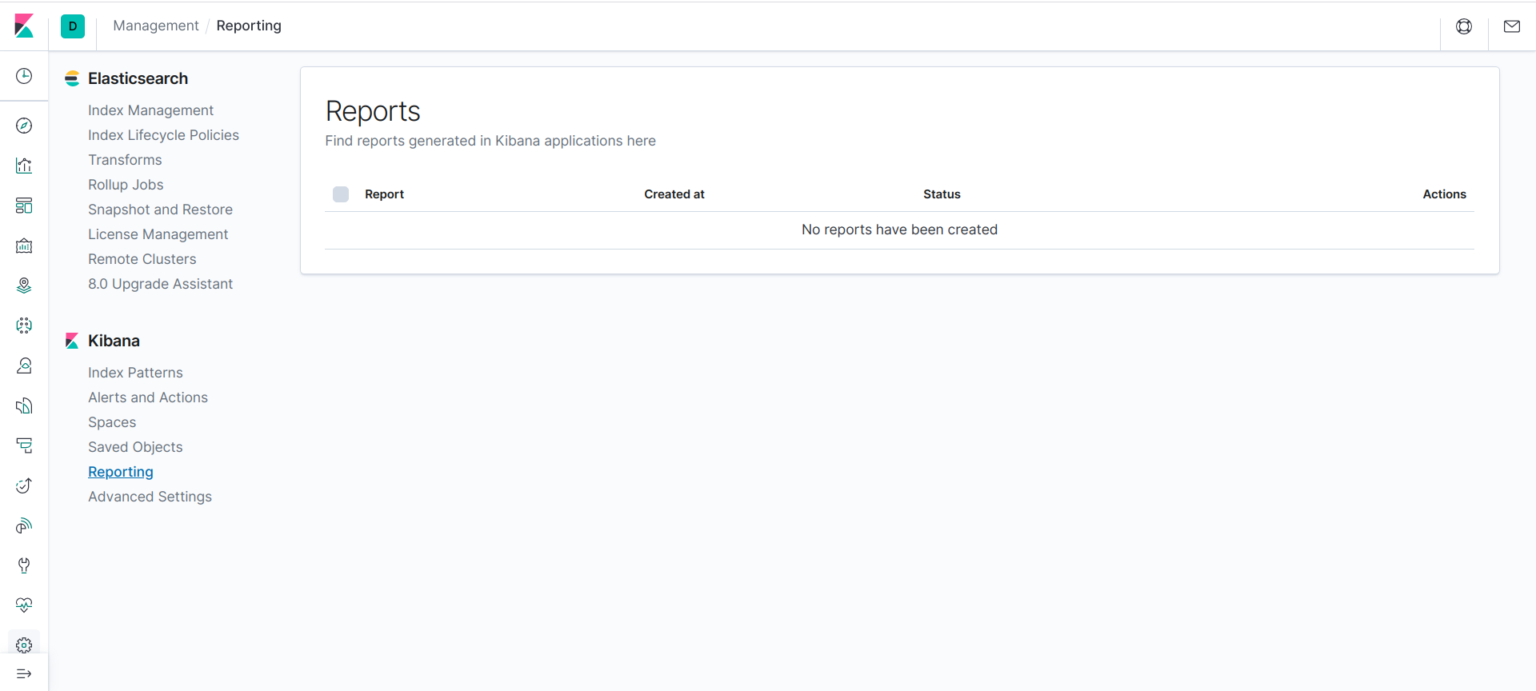Screen dimensions: 1536x691
Task: Open Saved Objects under Kibana
Action: coord(135,447)
